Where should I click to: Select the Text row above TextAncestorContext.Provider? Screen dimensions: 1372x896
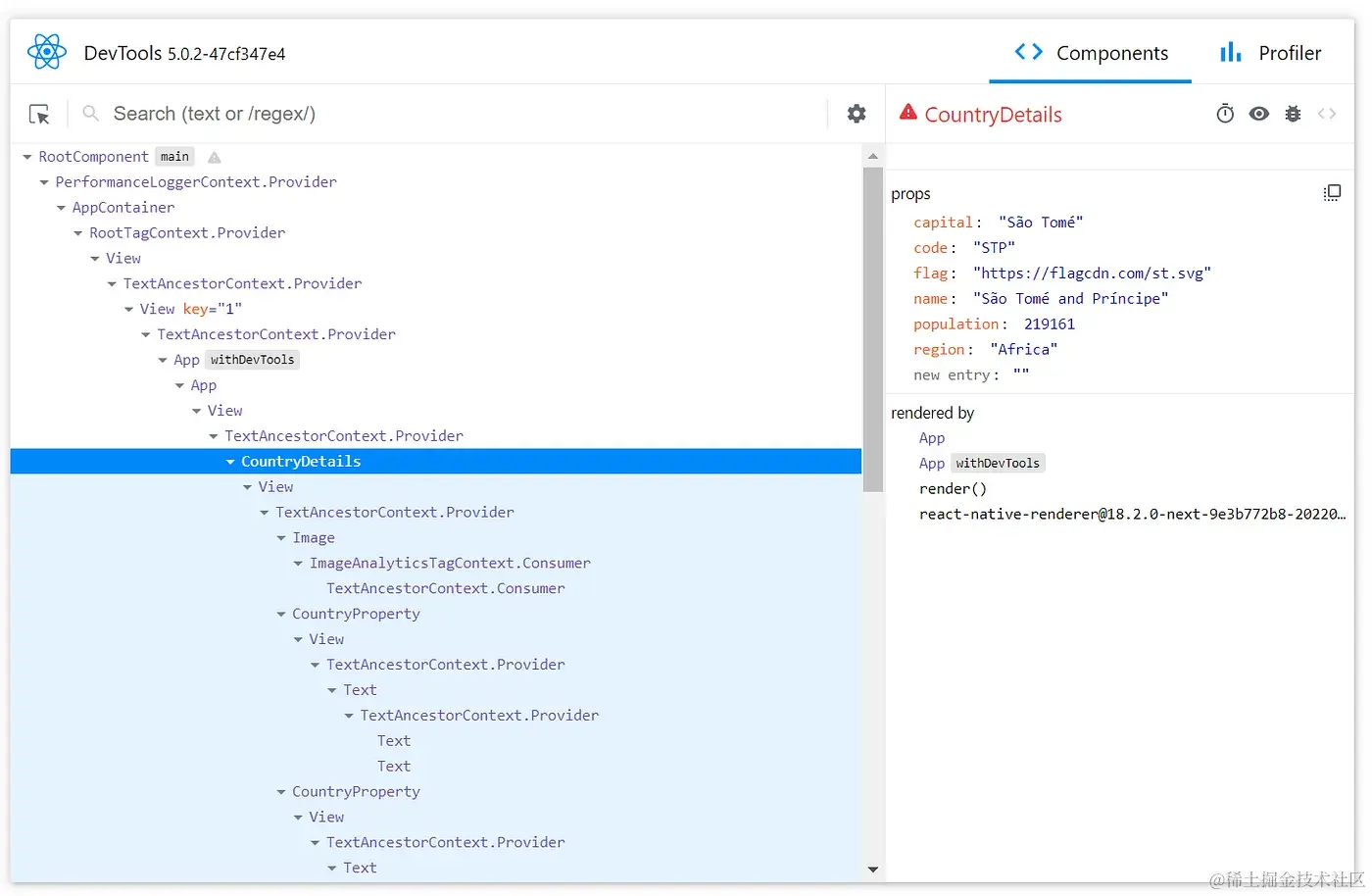pyautogui.click(x=360, y=690)
